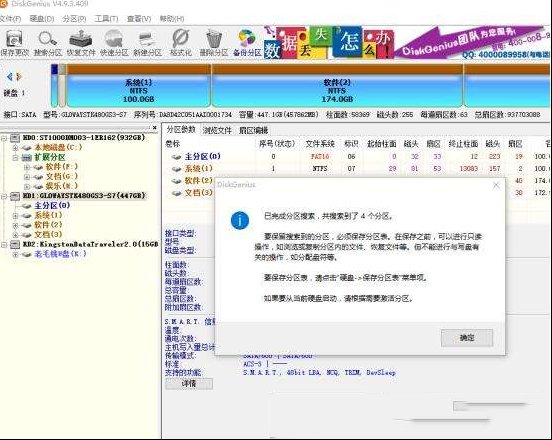
Task: Collapse the HD1 GLOWAY disk node
Action: [x=4, y=196]
